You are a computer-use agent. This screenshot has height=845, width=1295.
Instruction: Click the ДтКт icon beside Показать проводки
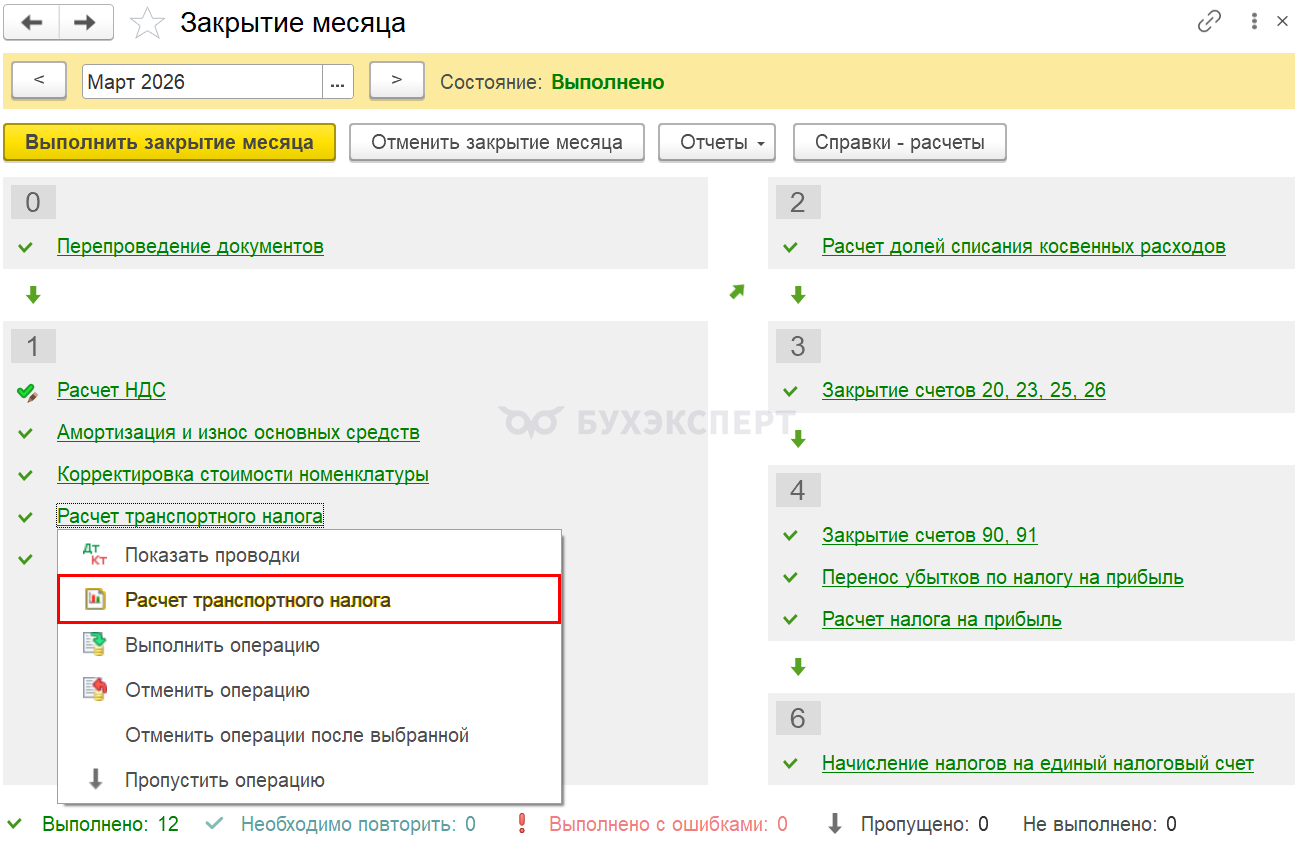click(95, 555)
